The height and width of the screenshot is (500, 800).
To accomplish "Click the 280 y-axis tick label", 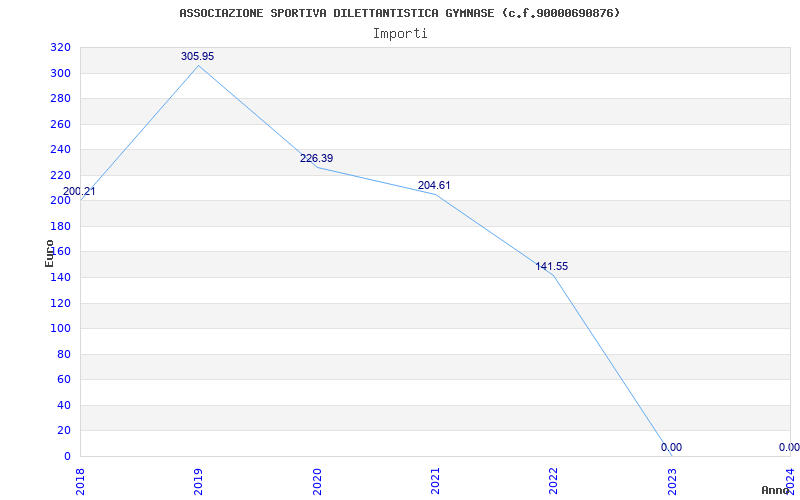I will point(60,99).
